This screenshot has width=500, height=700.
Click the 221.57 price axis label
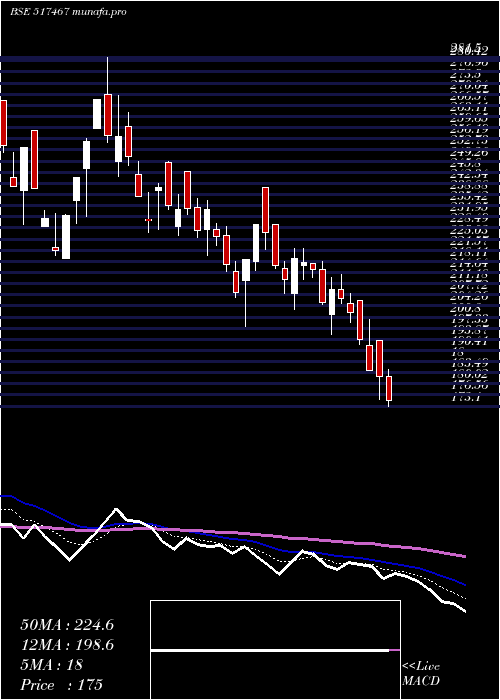(469, 242)
